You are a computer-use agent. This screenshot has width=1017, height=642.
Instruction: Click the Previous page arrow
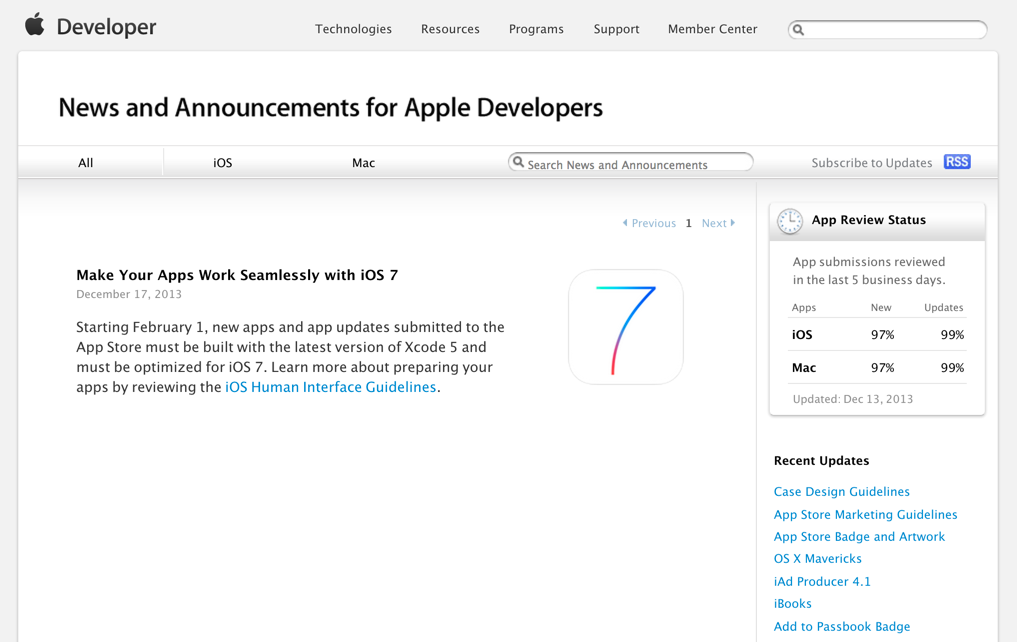(625, 222)
